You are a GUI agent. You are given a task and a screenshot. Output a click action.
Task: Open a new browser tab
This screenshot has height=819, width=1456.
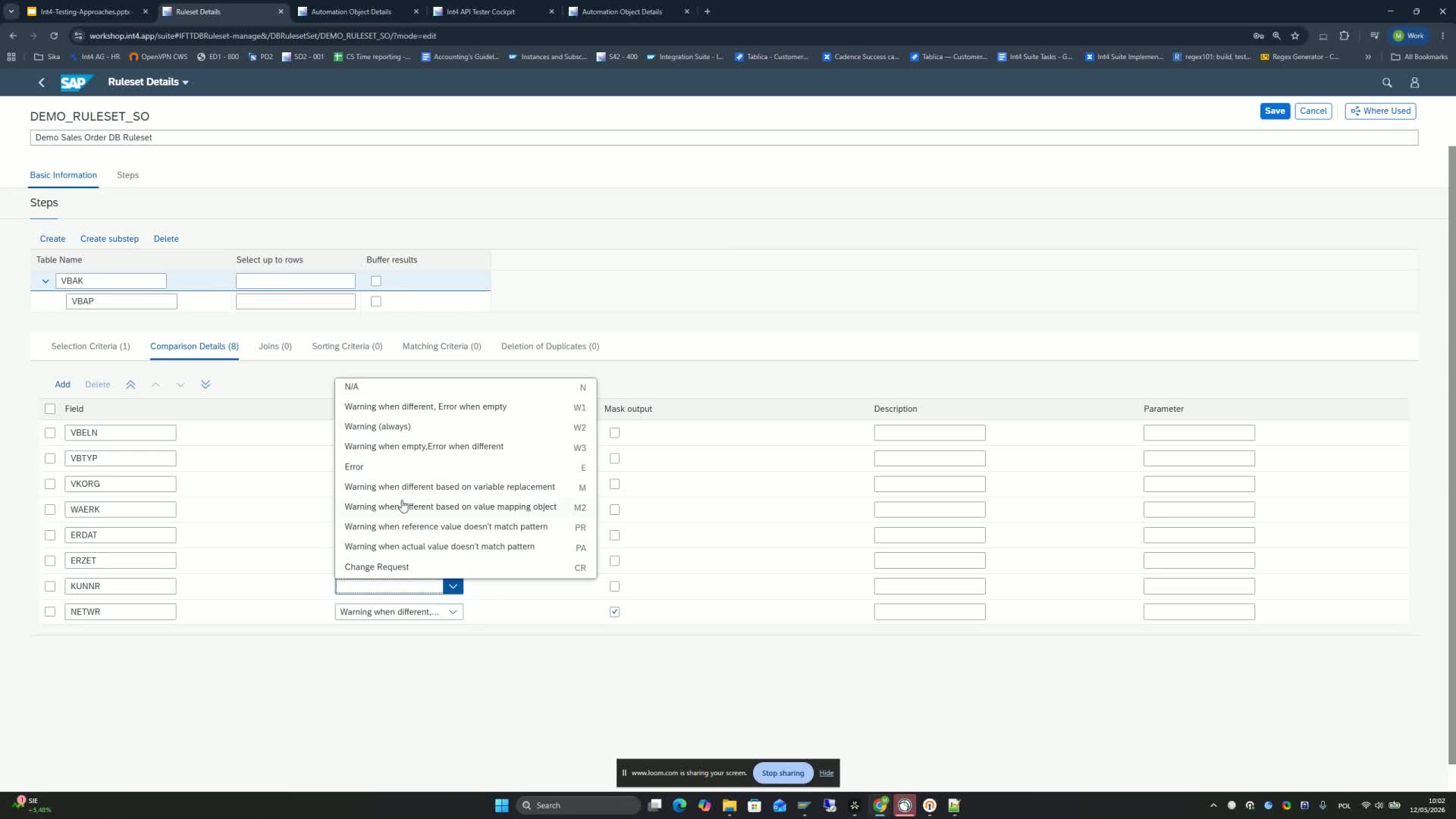(708, 11)
